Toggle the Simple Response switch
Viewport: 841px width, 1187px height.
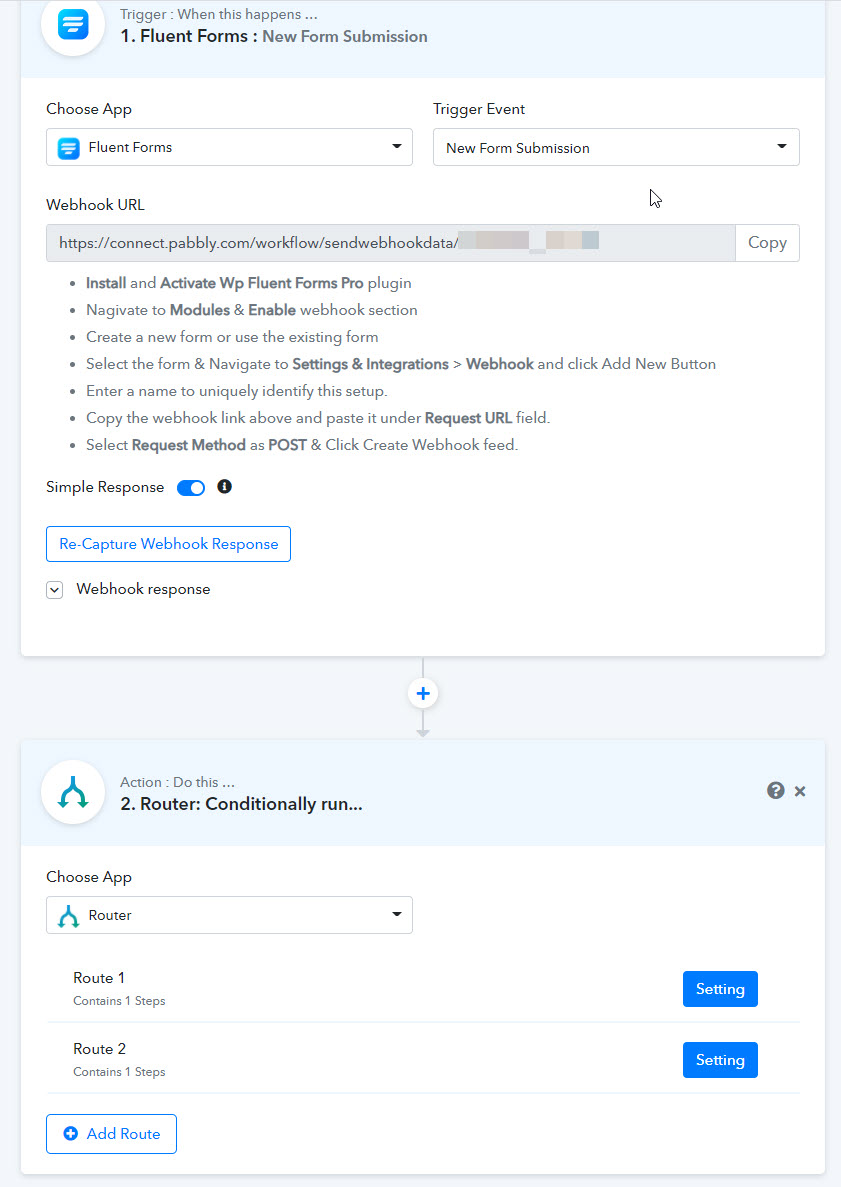[191, 488]
